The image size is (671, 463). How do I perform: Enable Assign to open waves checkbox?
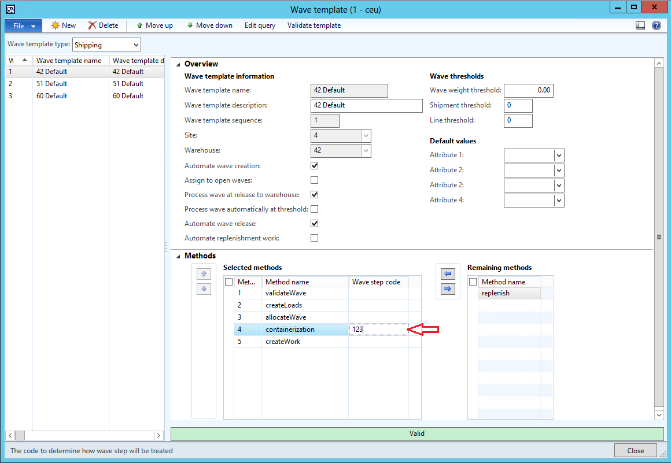pos(314,180)
